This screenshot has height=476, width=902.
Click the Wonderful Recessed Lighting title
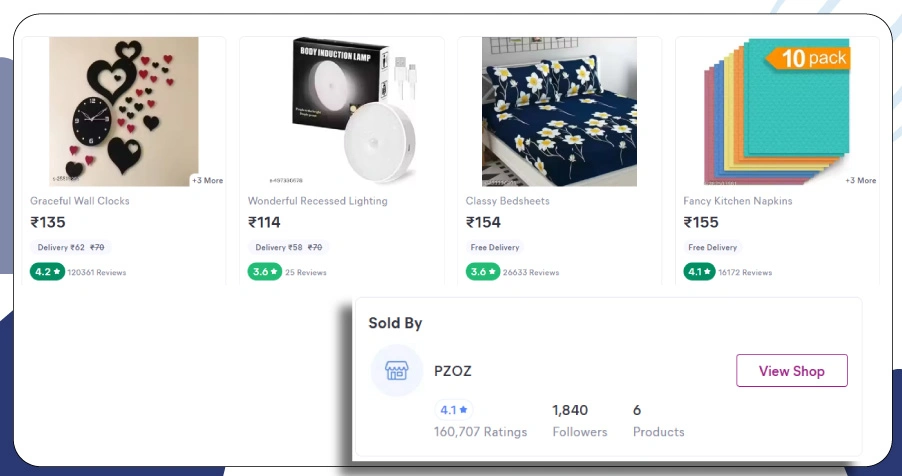pyautogui.click(x=317, y=201)
